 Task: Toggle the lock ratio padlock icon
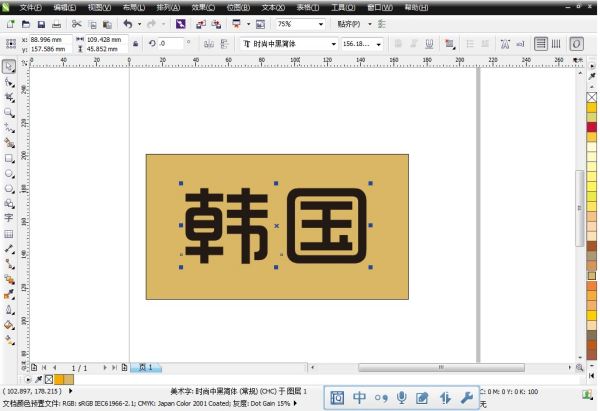click(x=135, y=44)
